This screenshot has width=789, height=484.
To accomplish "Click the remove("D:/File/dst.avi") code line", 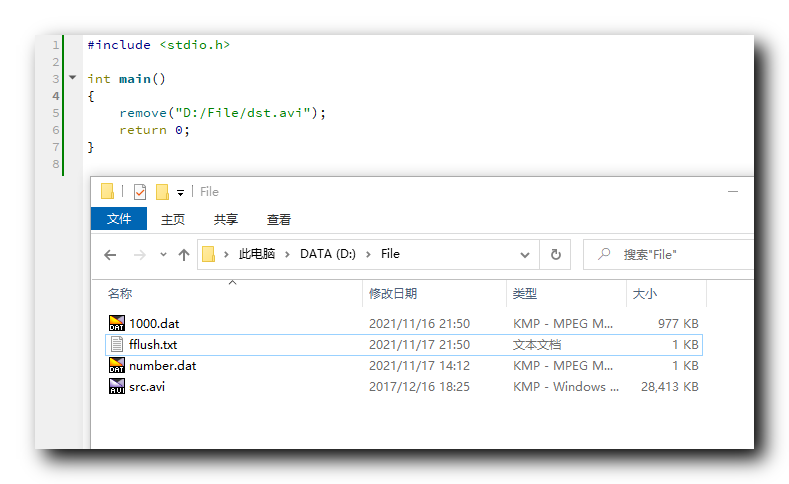I will coord(222,113).
